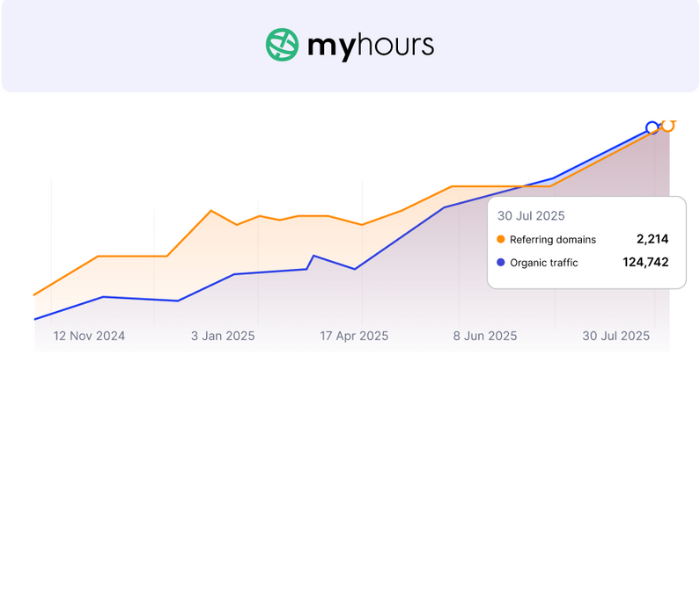The width and height of the screenshot is (700, 603).
Task: Choose the 30 Jul 2025 axis label
Action: click(616, 336)
